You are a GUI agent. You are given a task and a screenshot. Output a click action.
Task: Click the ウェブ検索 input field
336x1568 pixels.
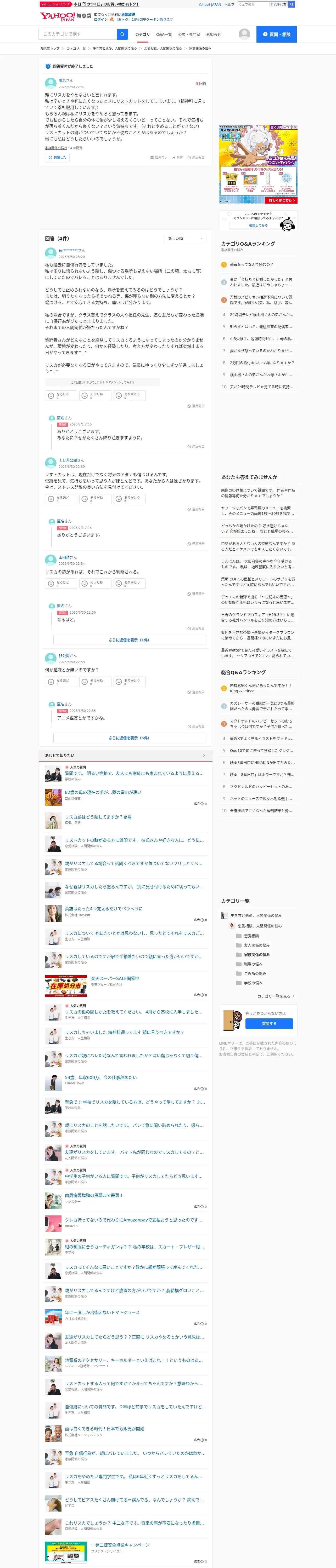(253, 4)
